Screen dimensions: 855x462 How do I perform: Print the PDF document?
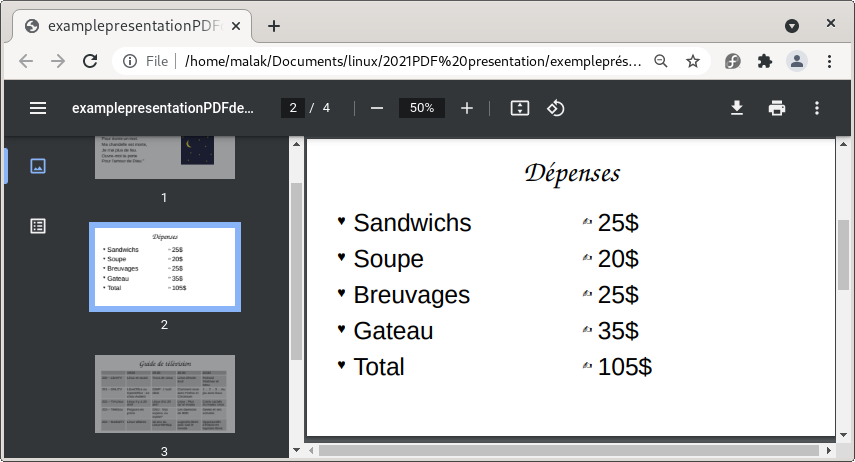[x=777, y=108]
